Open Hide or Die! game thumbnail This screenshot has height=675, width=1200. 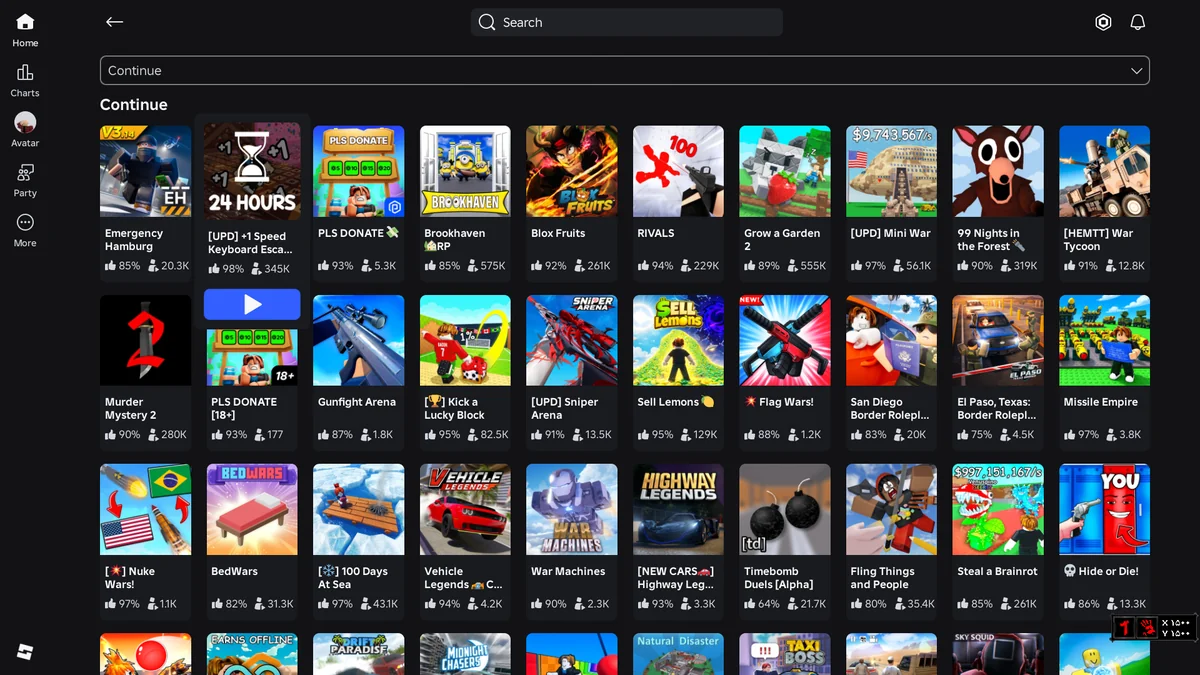click(1104, 509)
